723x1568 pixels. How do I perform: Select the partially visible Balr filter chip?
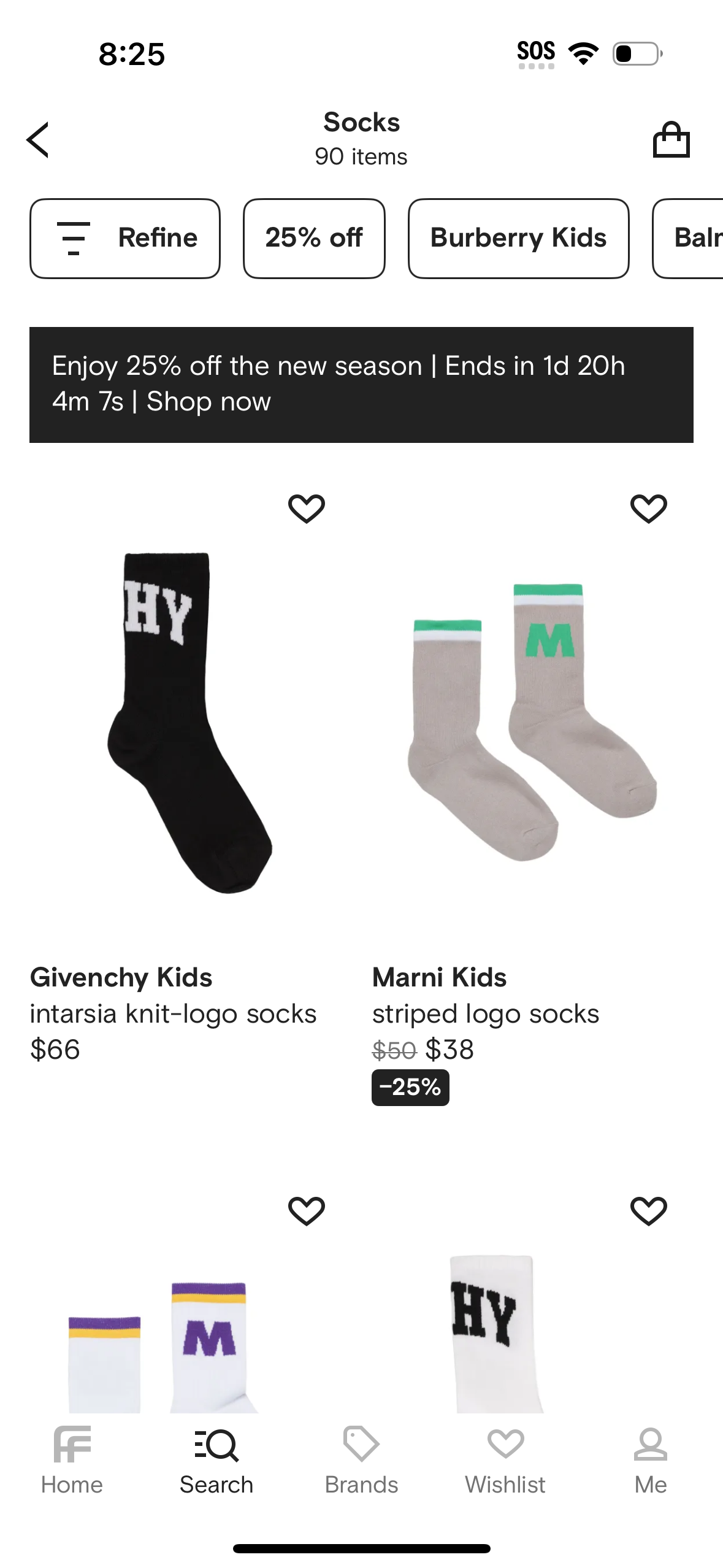690,238
